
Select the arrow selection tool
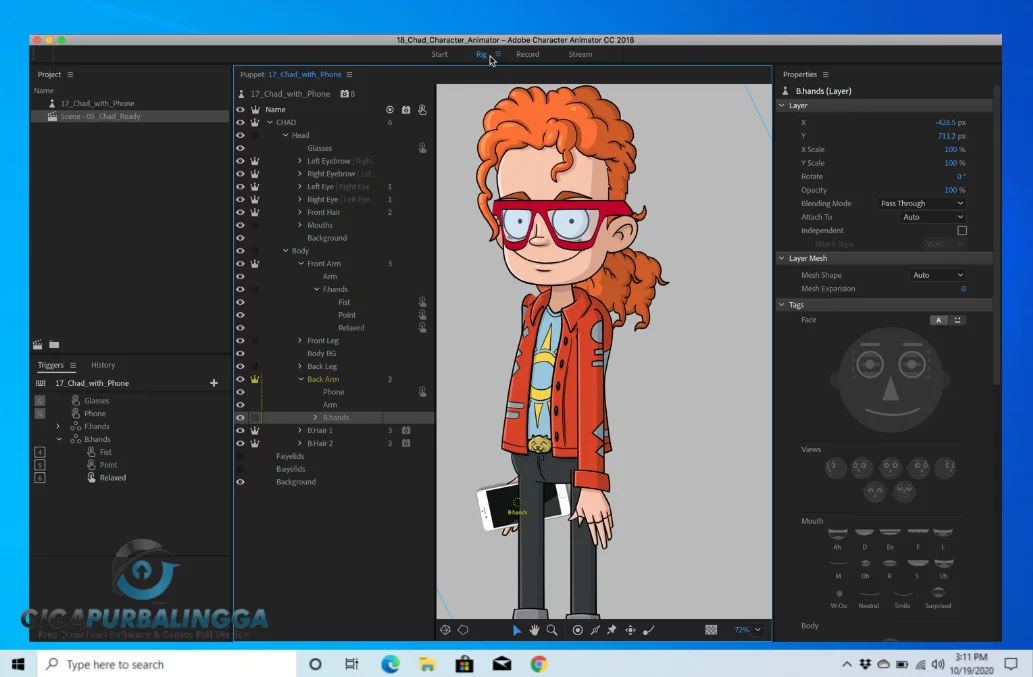pyautogui.click(x=517, y=630)
